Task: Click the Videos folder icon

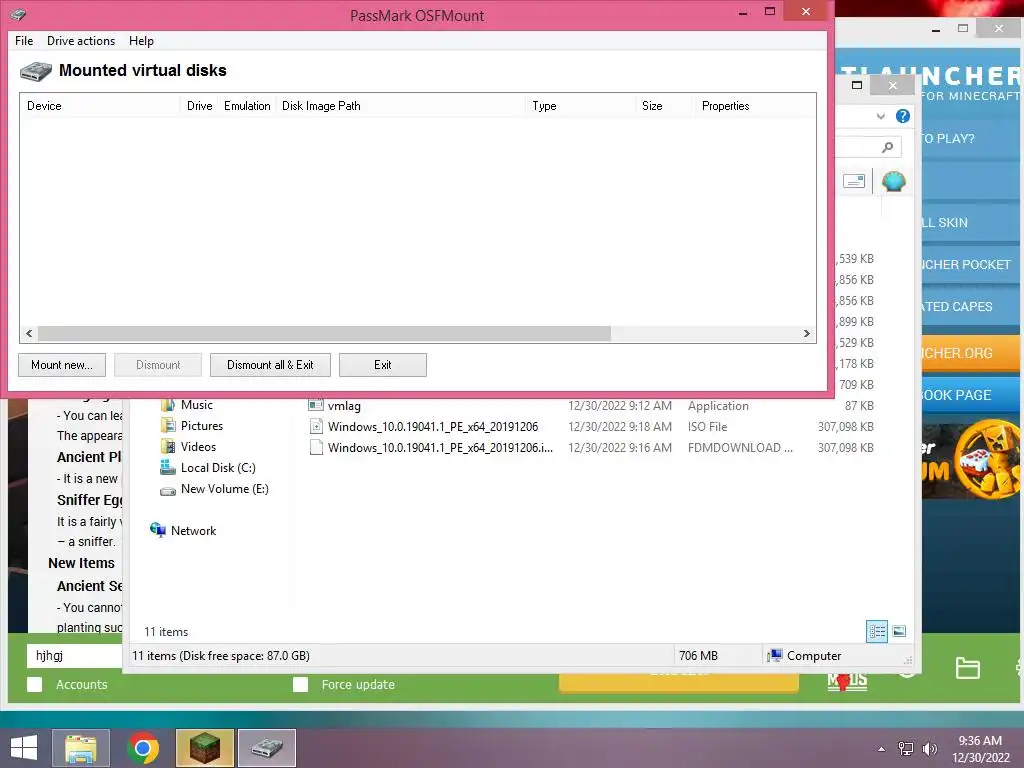Action: tap(168, 447)
